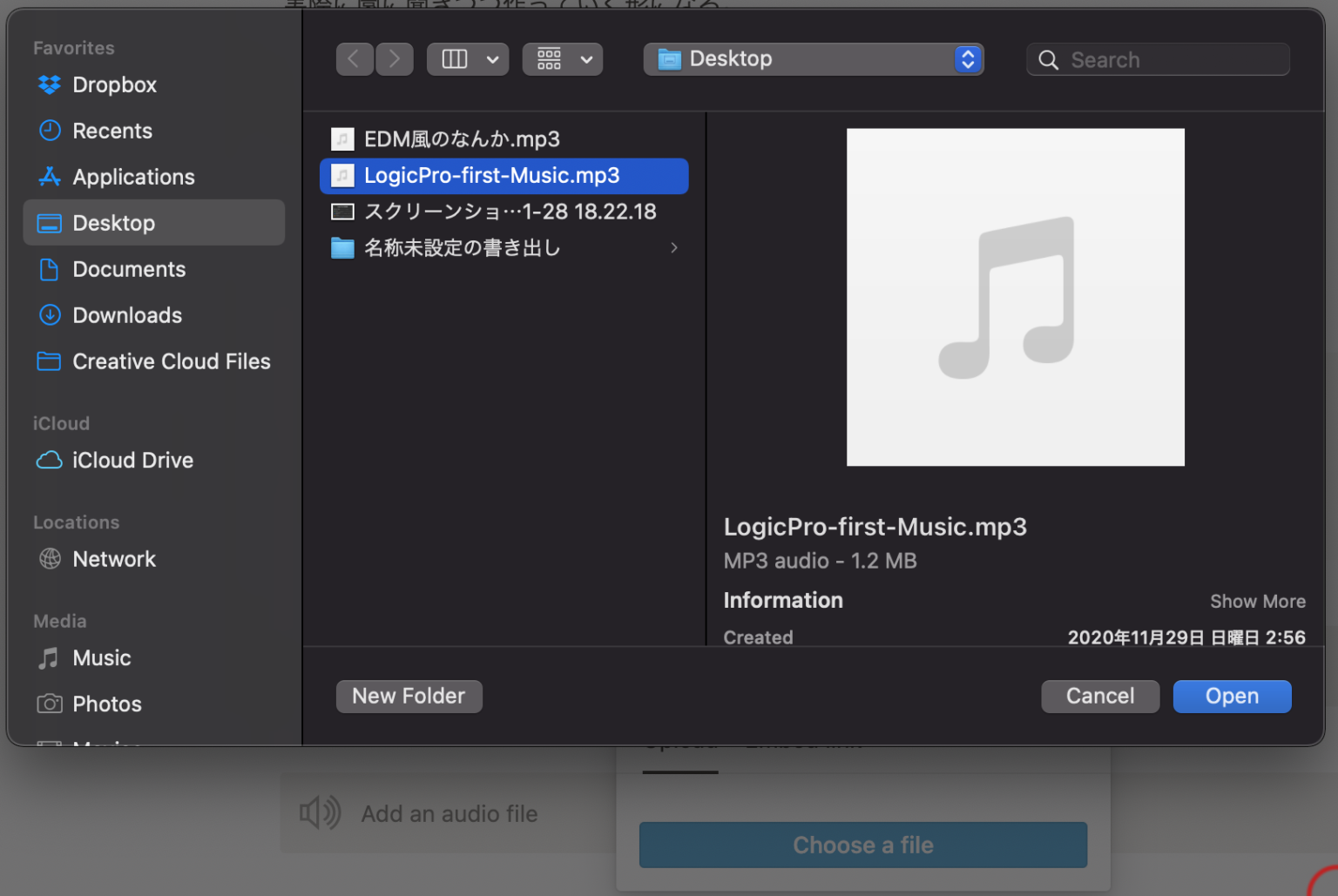Switch to the icon grouping view
This screenshot has height=896, width=1338.
[549, 58]
